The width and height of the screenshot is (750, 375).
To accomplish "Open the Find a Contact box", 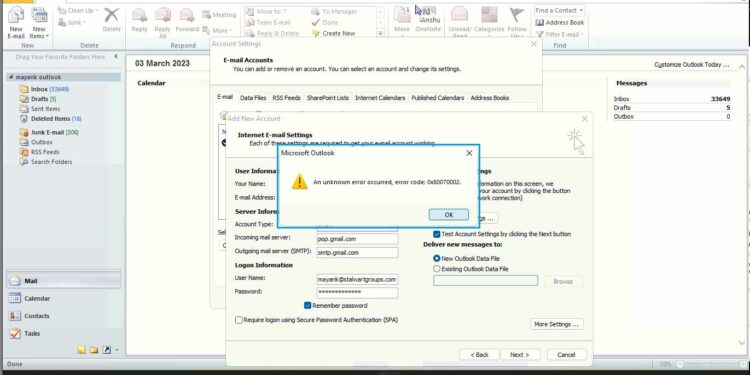I will (559, 11).
